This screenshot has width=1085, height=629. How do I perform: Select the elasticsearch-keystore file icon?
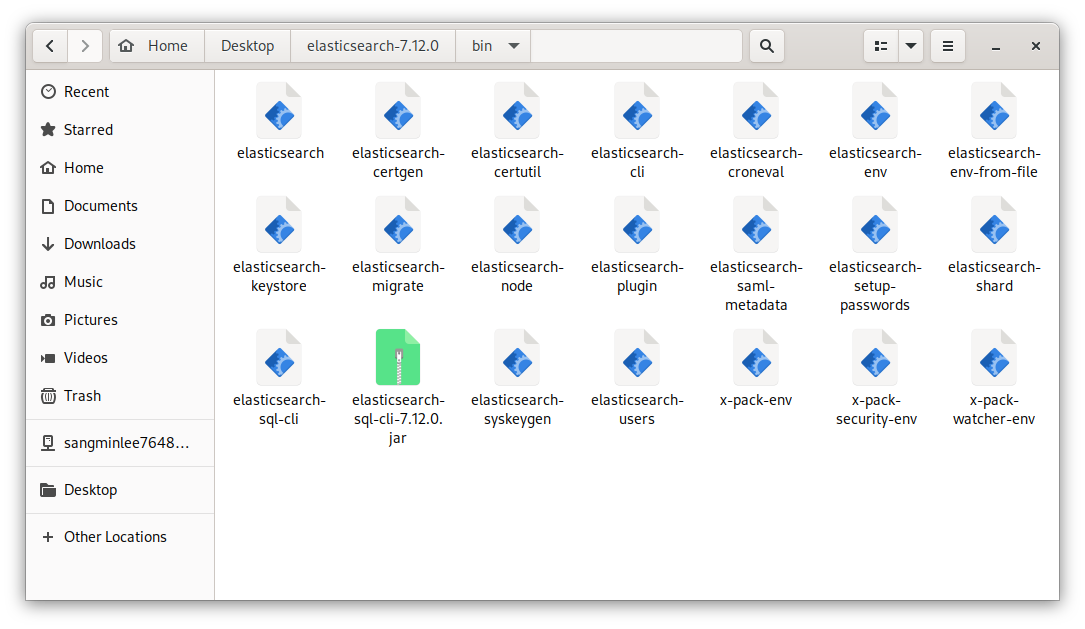pos(280,225)
